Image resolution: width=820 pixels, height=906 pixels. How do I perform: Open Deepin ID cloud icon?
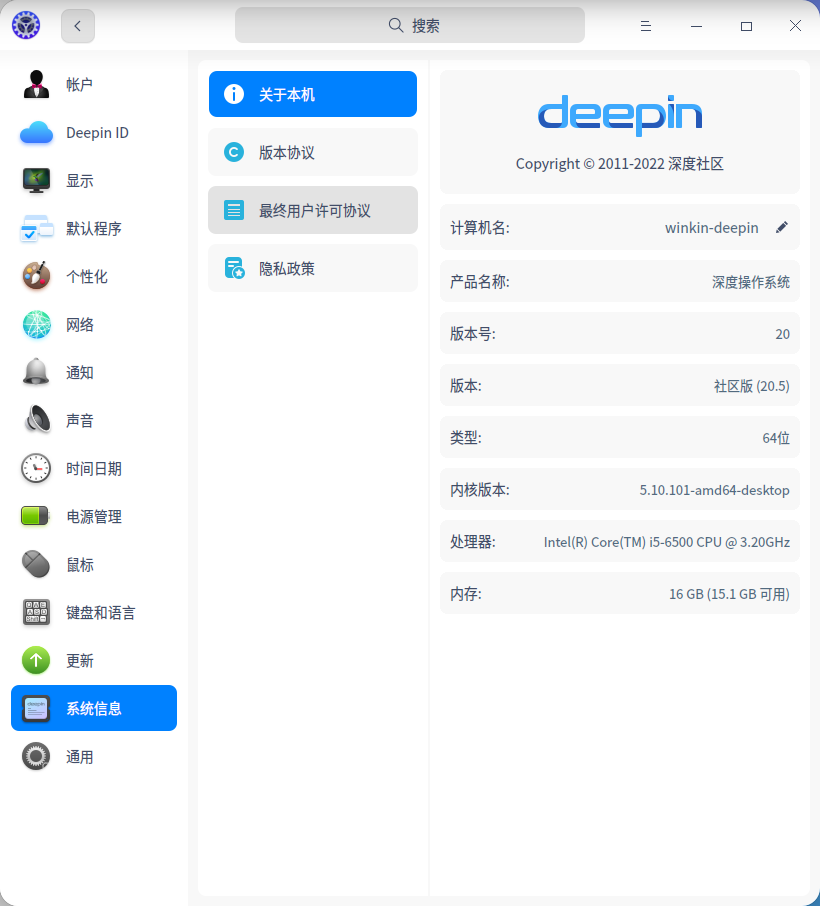[36, 133]
